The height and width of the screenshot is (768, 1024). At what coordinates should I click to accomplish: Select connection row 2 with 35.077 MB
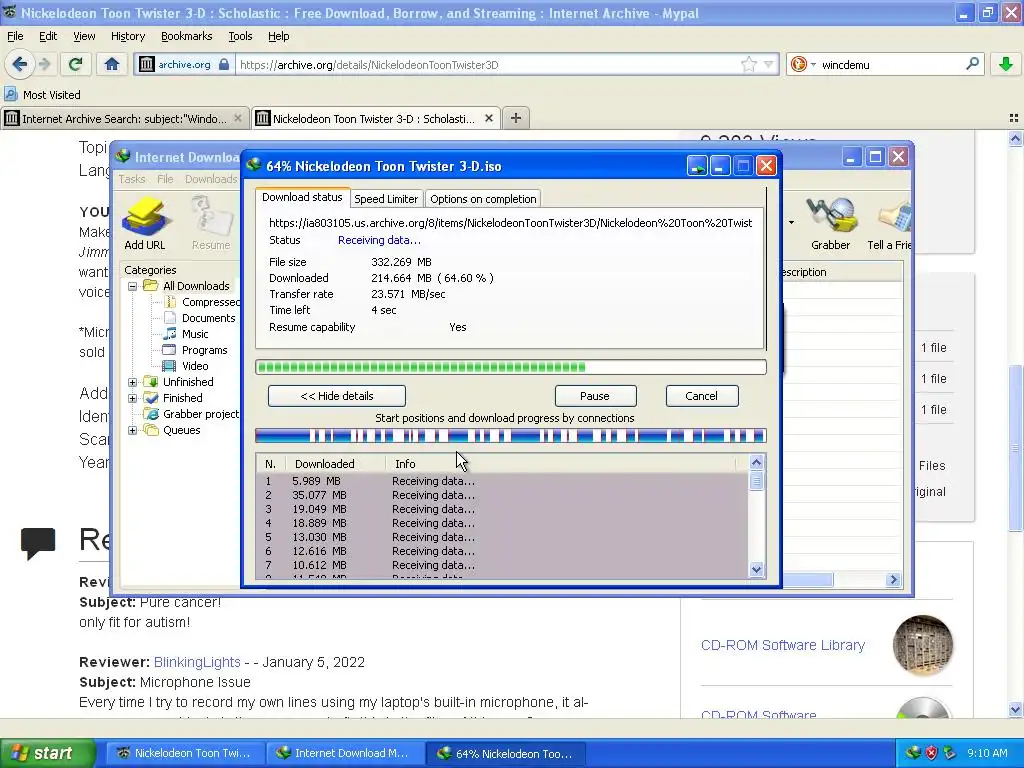(502, 495)
